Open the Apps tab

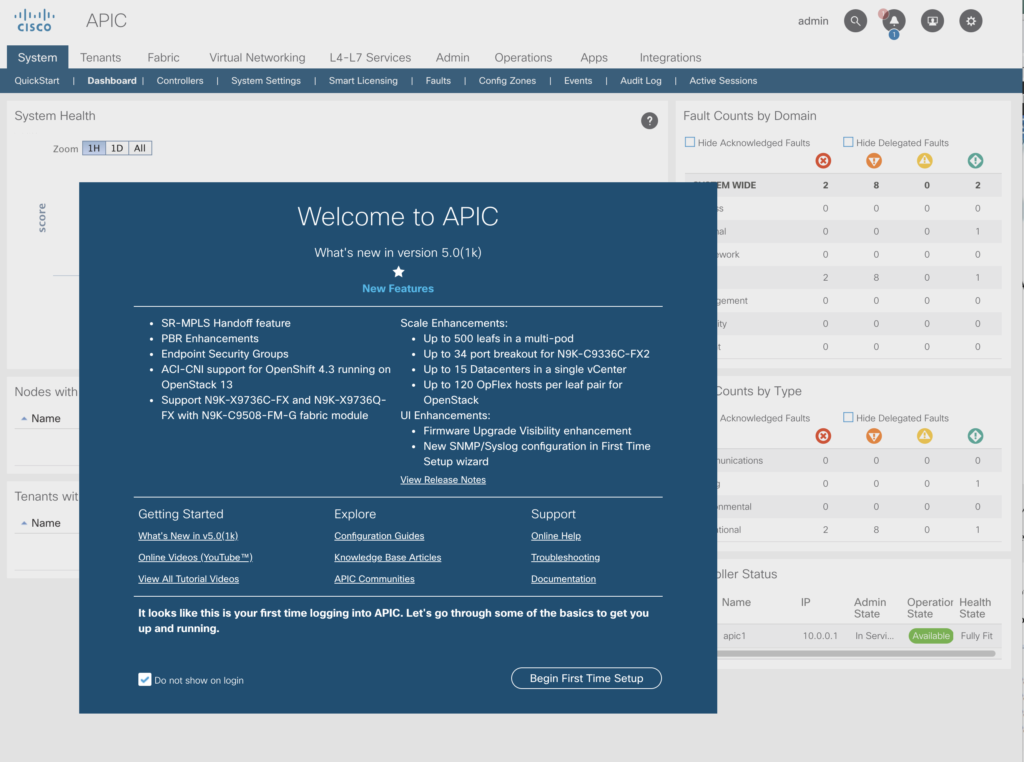(x=594, y=57)
